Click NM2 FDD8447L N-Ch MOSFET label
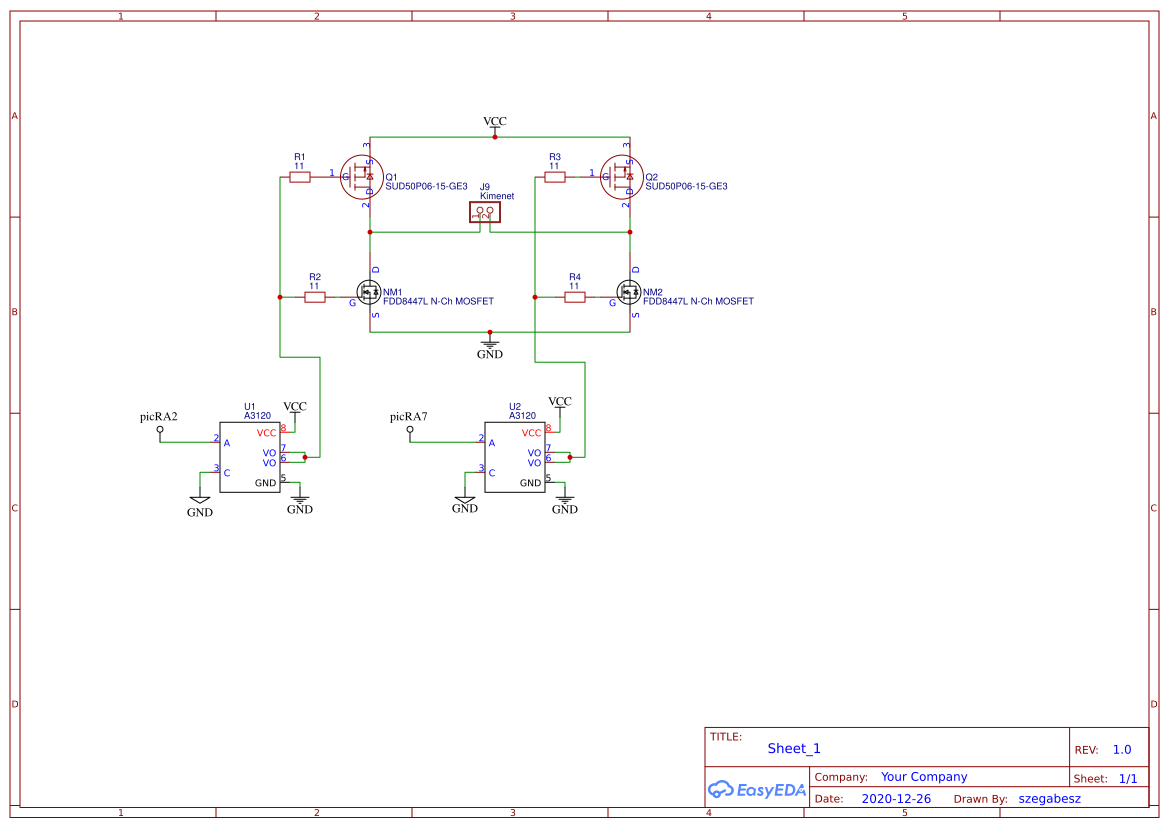This screenshot has height=828, width=1169. coord(699,301)
